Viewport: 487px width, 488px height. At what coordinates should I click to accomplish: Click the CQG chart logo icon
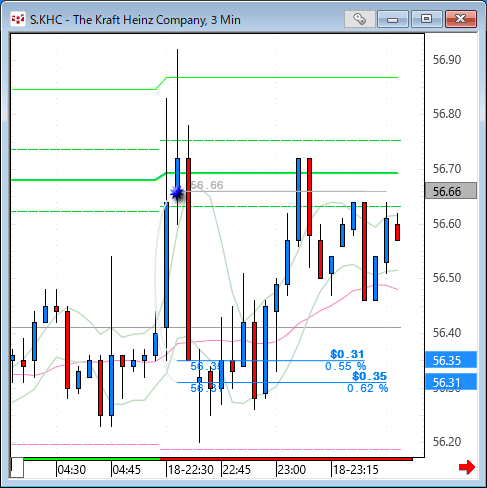[18, 20]
